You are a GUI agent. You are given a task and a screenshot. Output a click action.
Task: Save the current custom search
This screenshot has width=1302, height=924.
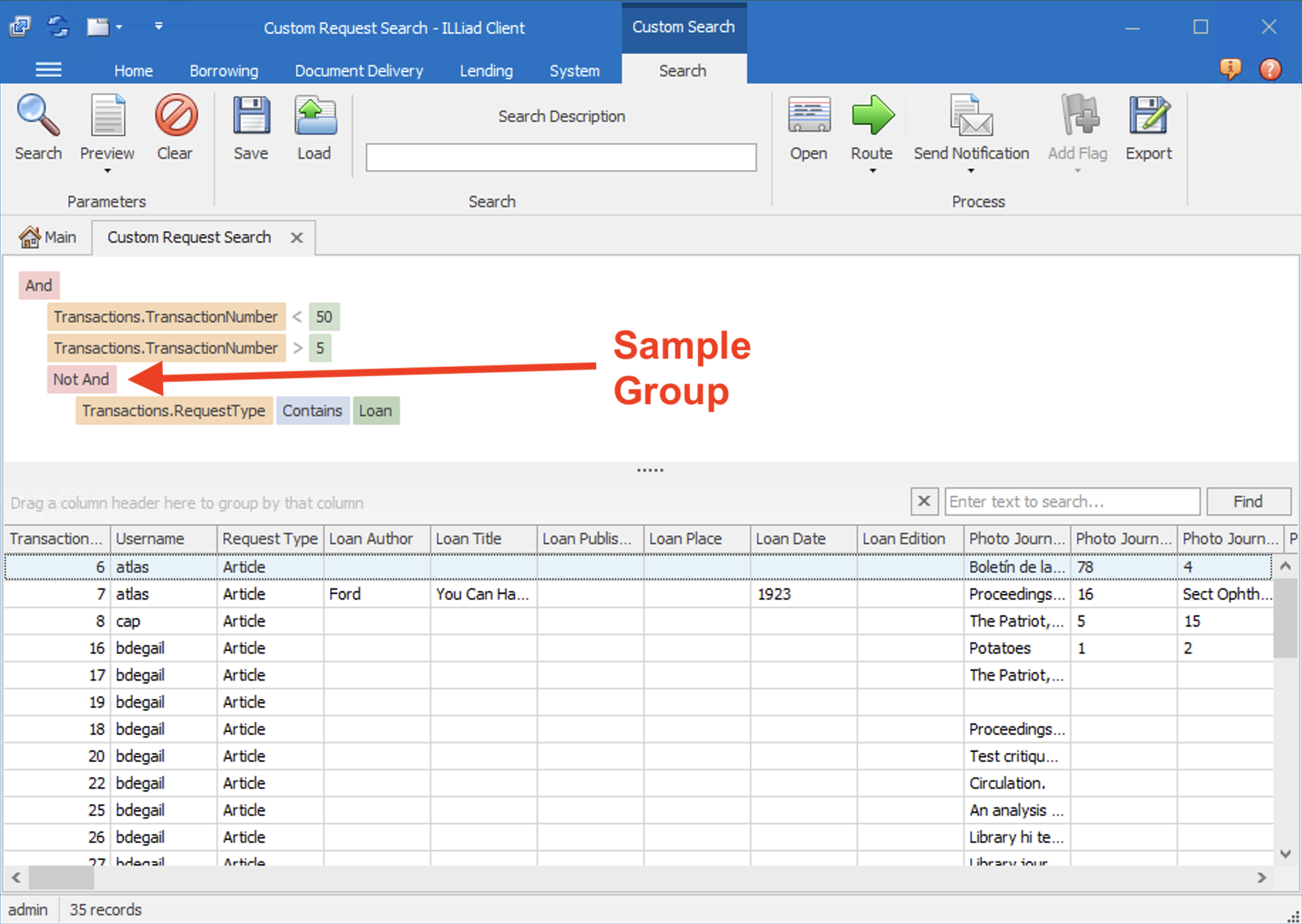coord(250,128)
